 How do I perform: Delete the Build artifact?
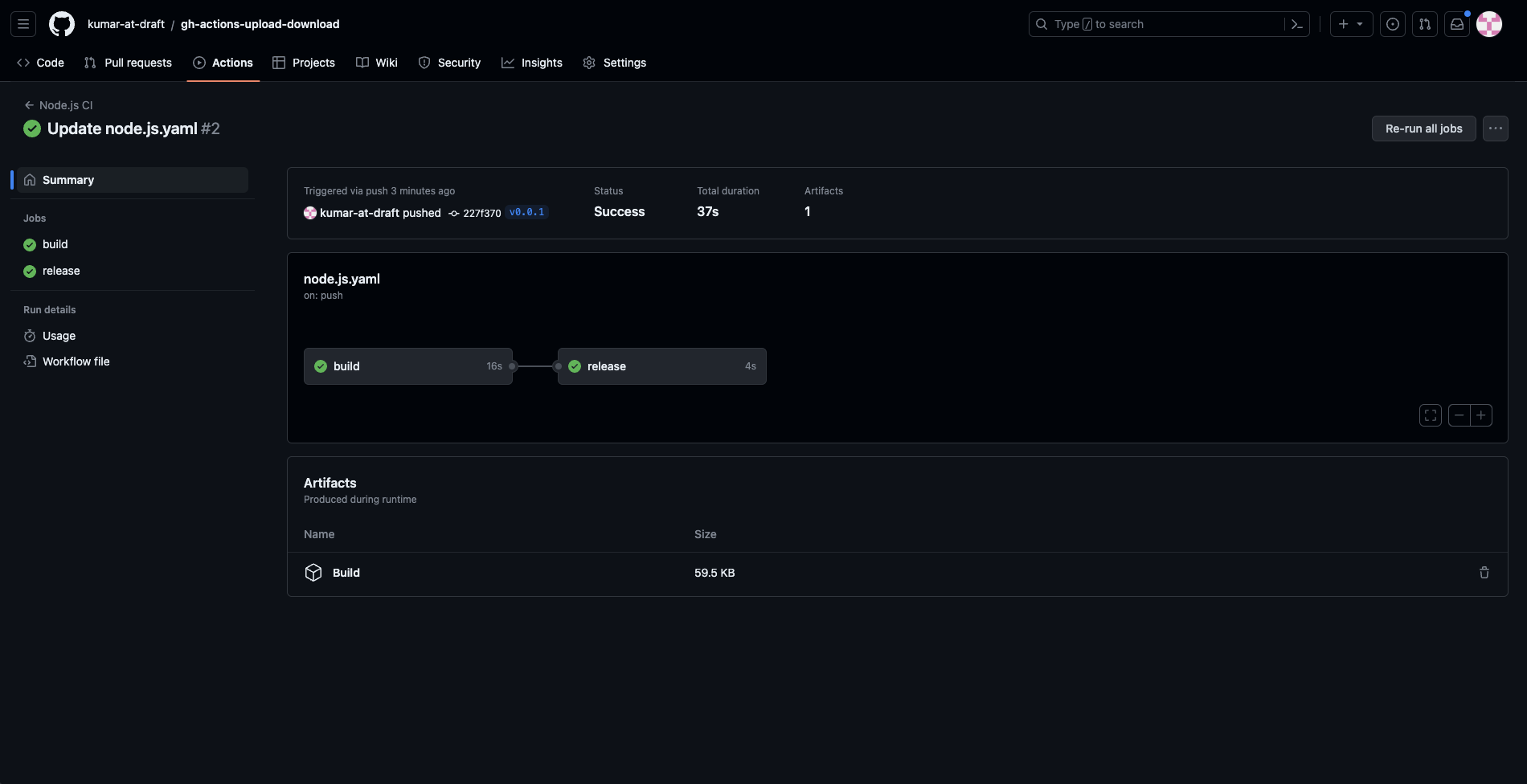[x=1484, y=573]
